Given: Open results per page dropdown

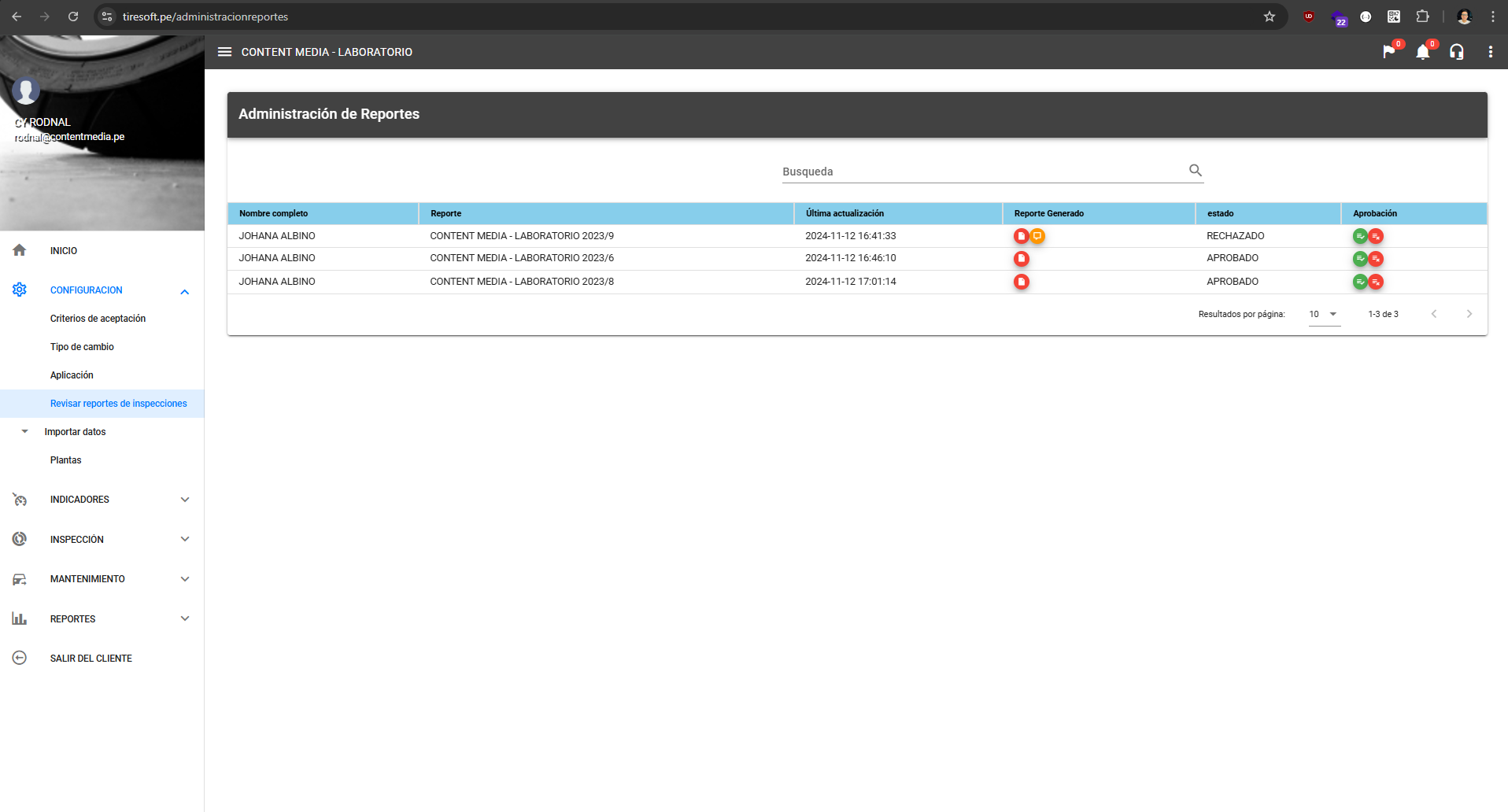Looking at the screenshot, I should pyautogui.click(x=1323, y=314).
